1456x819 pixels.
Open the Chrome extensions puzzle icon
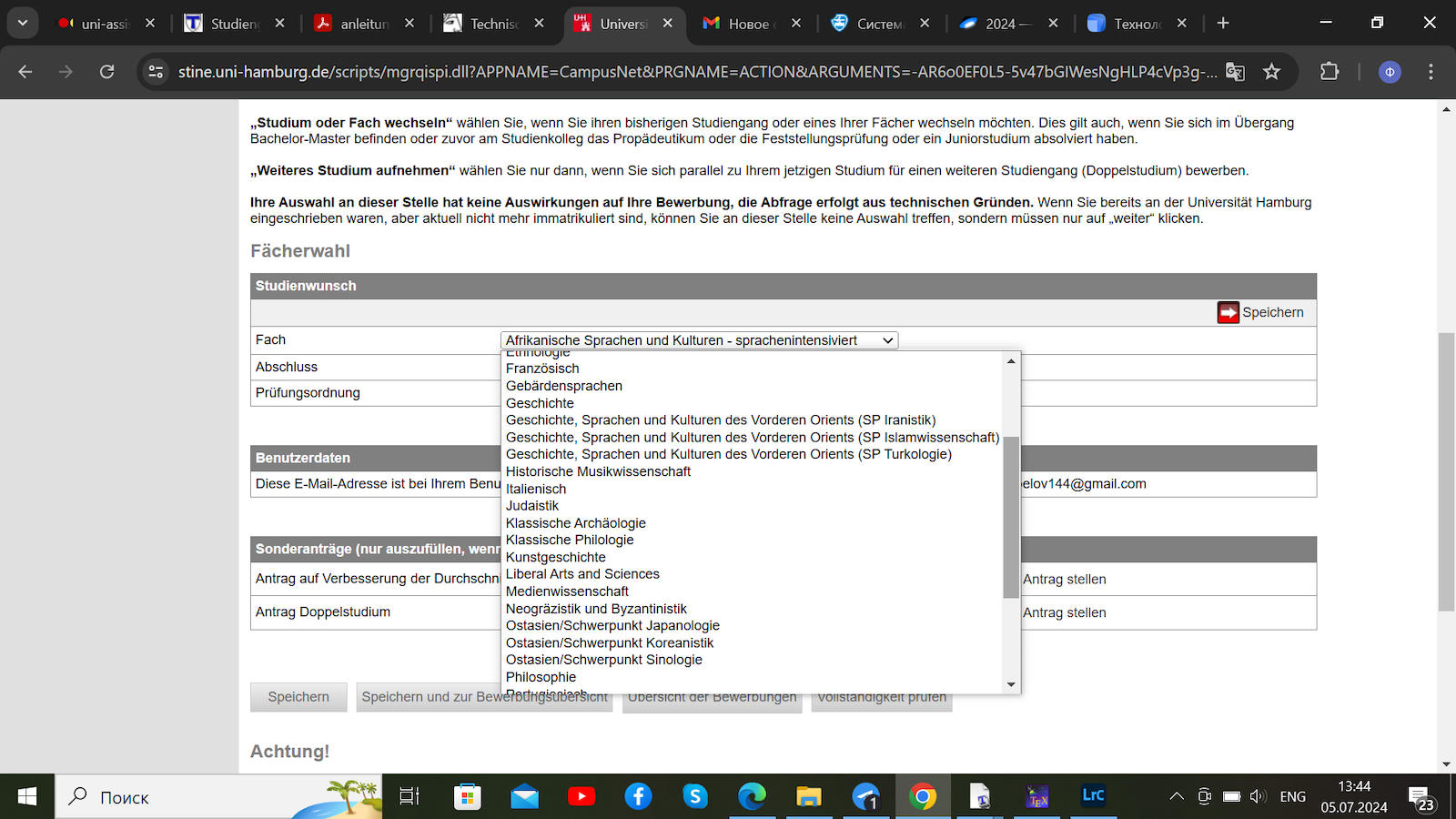1329,72
